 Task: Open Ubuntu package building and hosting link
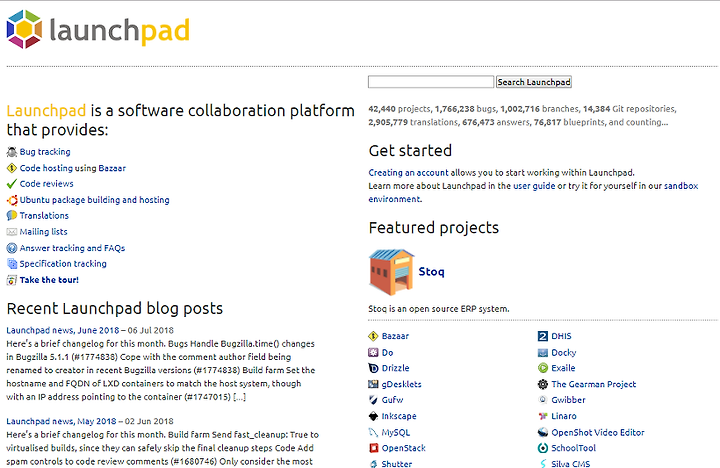(x=95, y=200)
